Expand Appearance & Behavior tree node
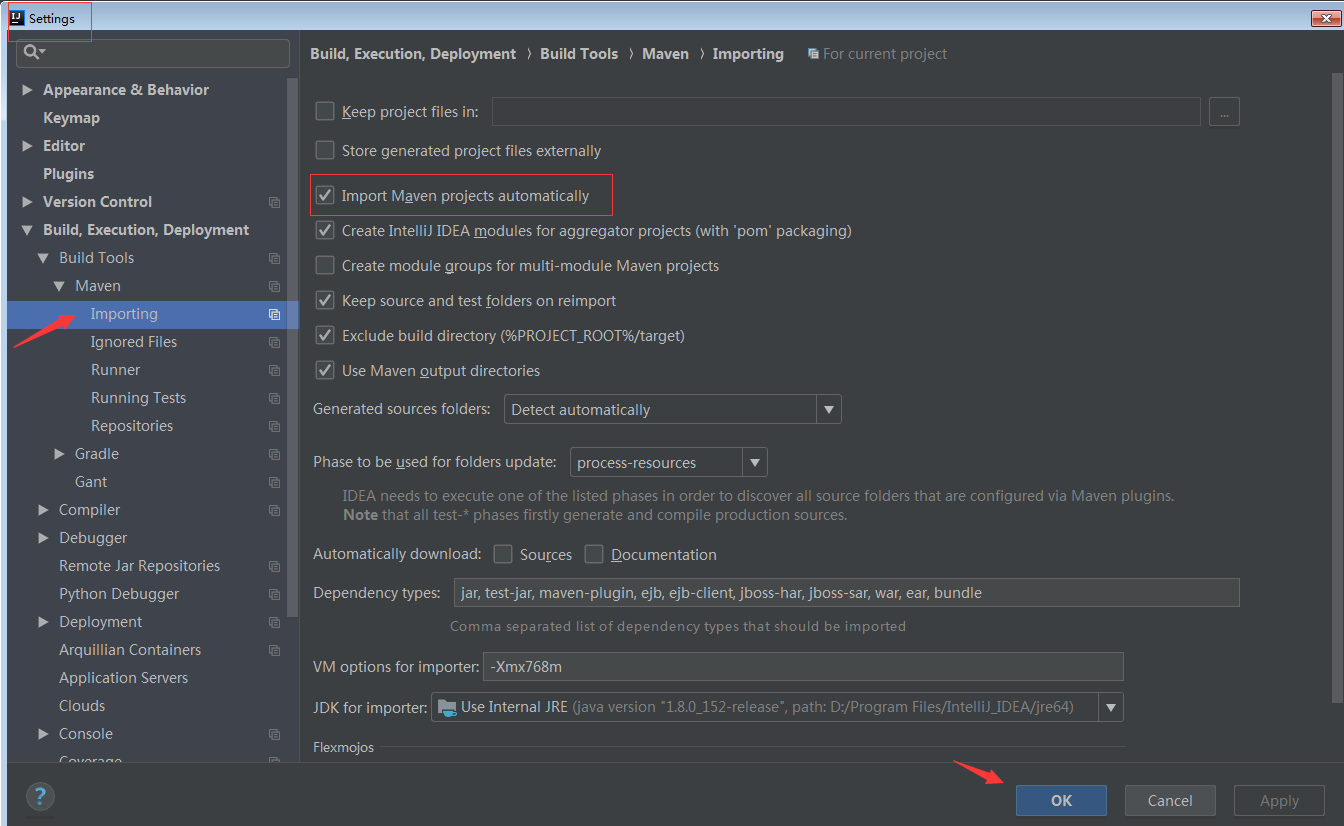This screenshot has height=826, width=1344. point(27,90)
